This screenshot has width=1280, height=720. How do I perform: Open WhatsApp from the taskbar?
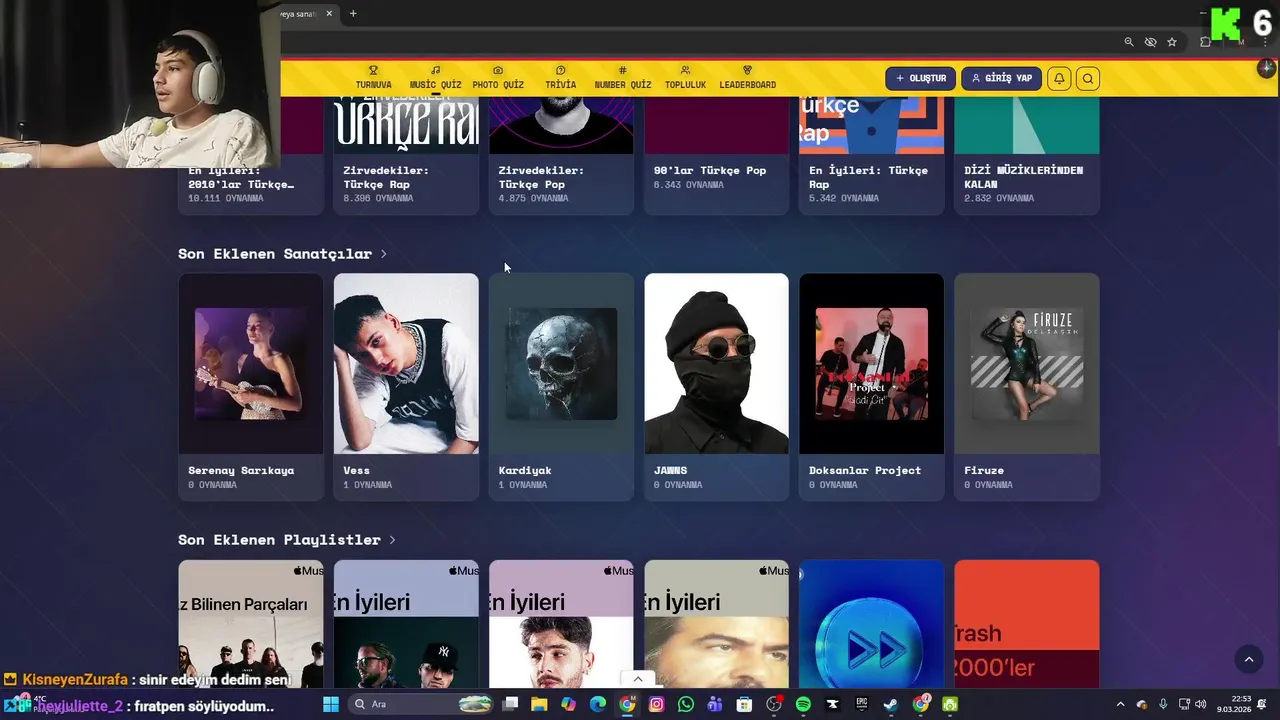[685, 704]
